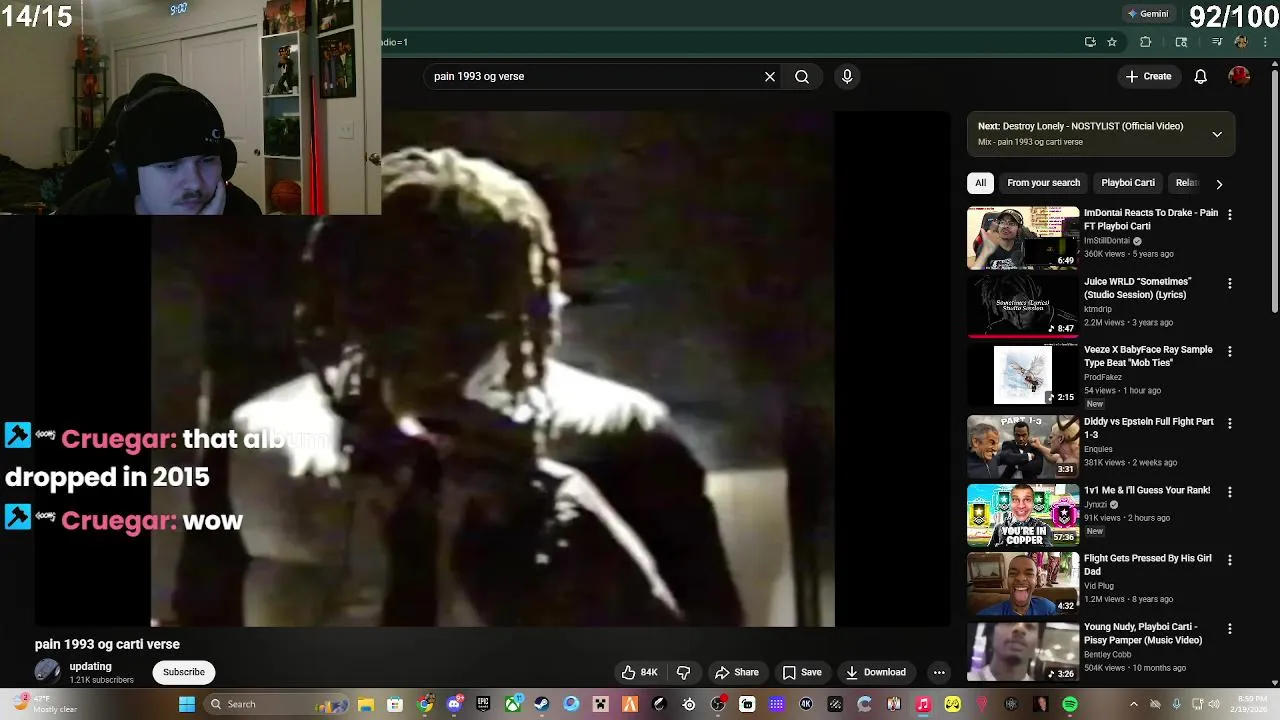Open Gemini in Chrome
This screenshot has height=720, width=1280.
(1147, 14)
